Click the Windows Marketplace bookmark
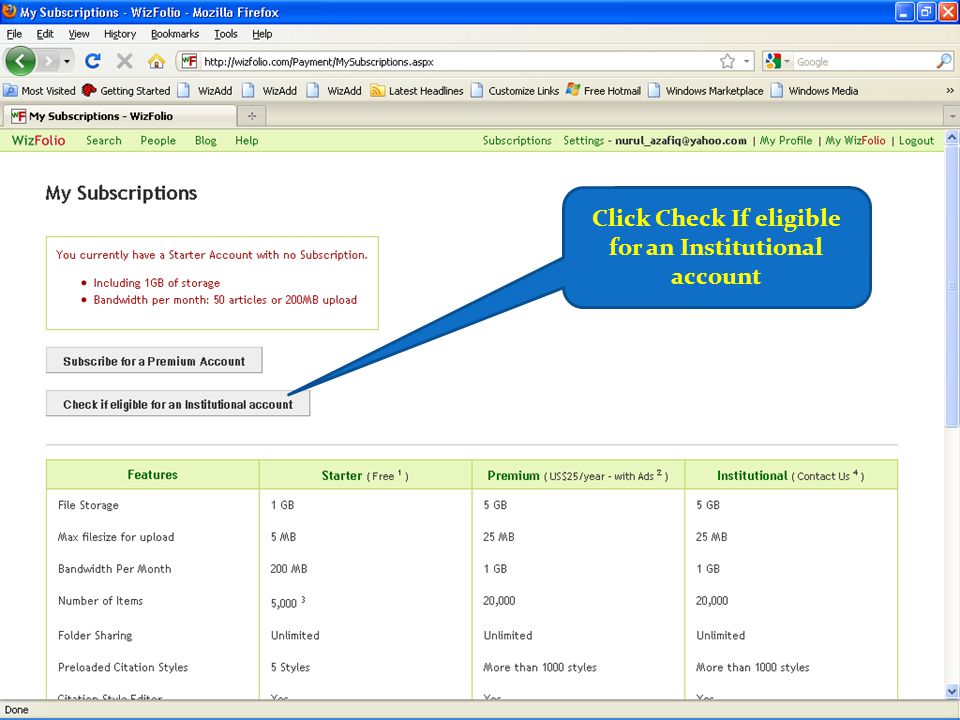This screenshot has width=960, height=720. pyautogui.click(x=706, y=91)
